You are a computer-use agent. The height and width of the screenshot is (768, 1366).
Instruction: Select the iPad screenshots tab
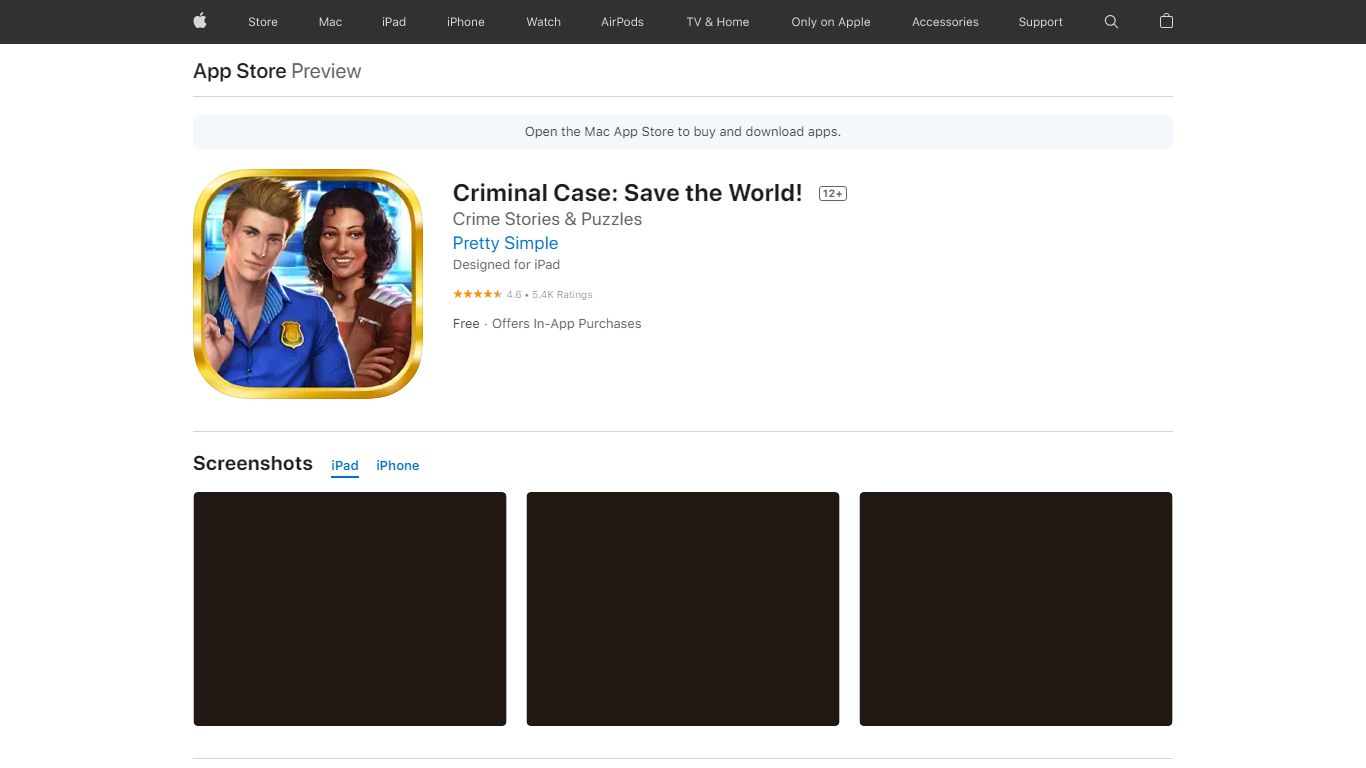(x=345, y=466)
